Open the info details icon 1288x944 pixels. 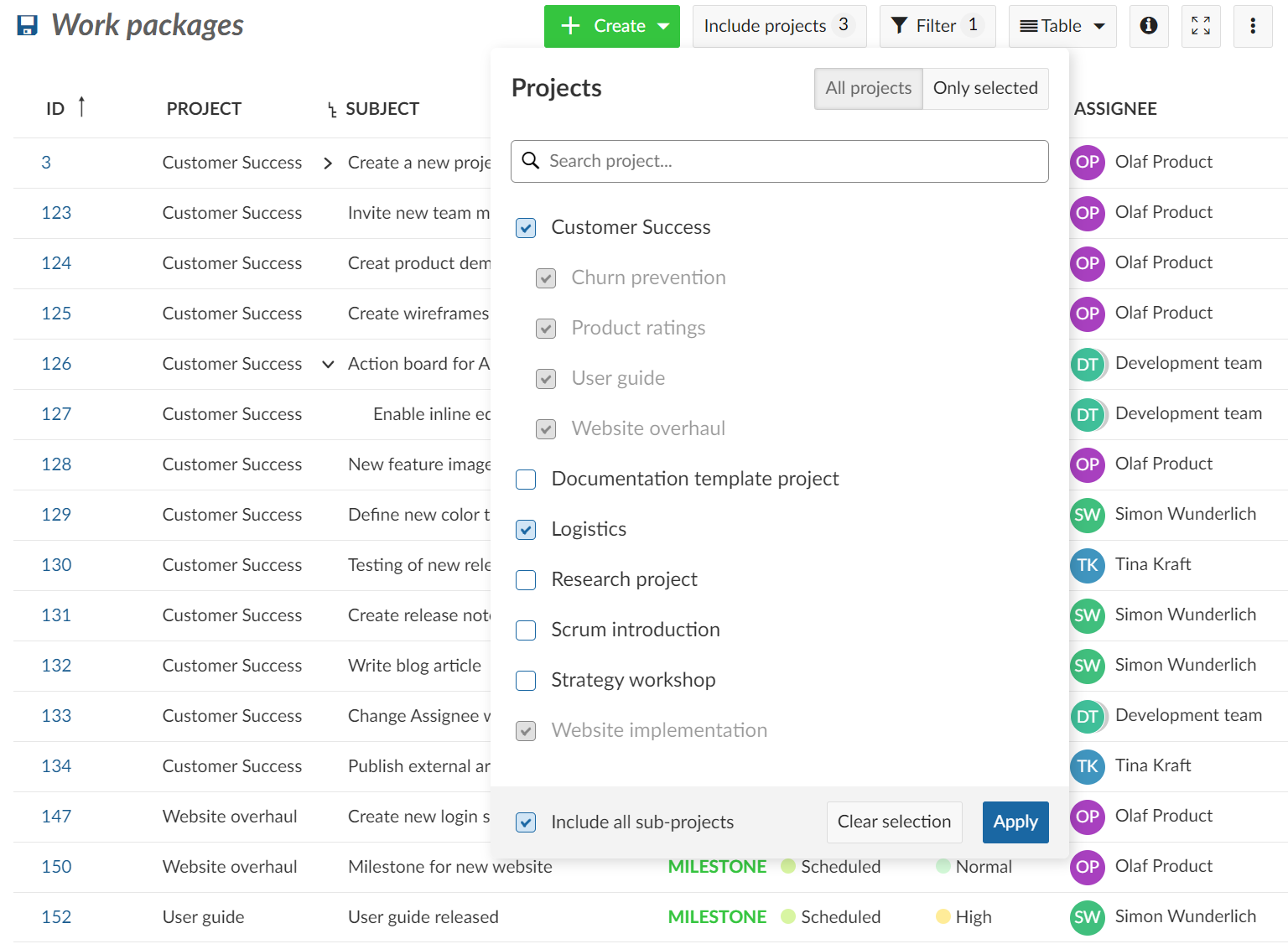1148,26
